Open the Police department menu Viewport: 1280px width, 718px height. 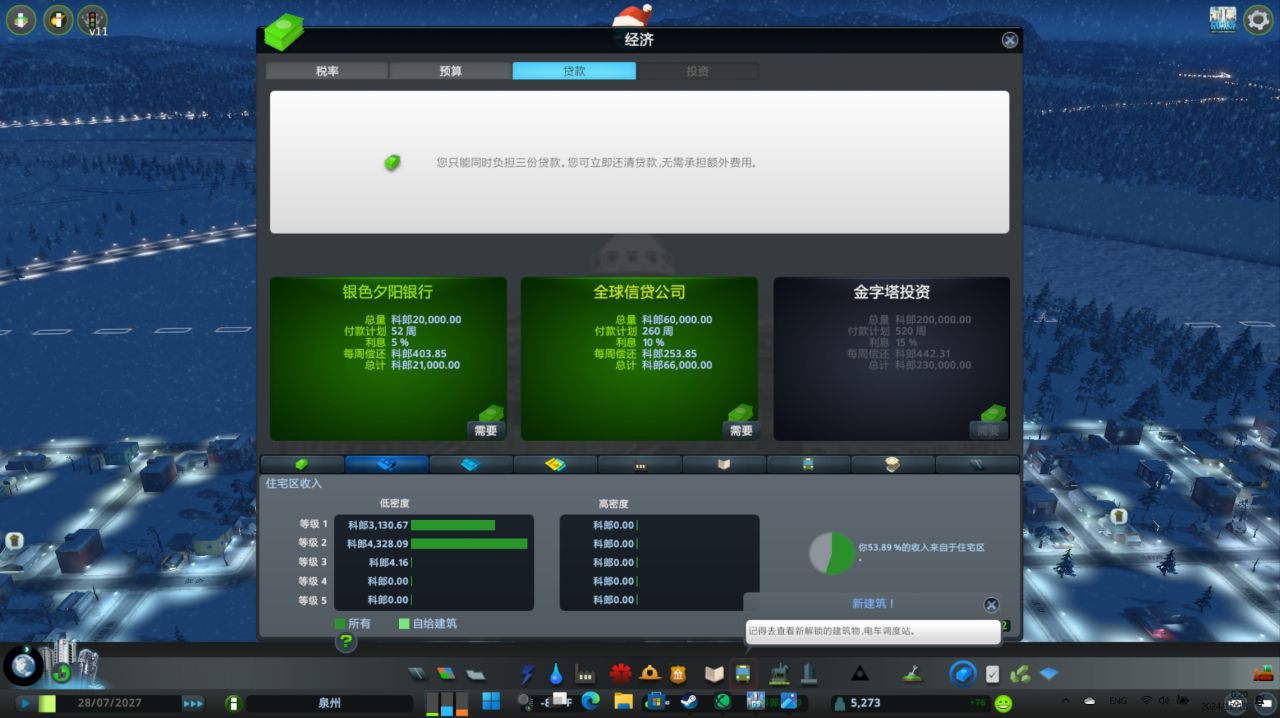[679, 673]
